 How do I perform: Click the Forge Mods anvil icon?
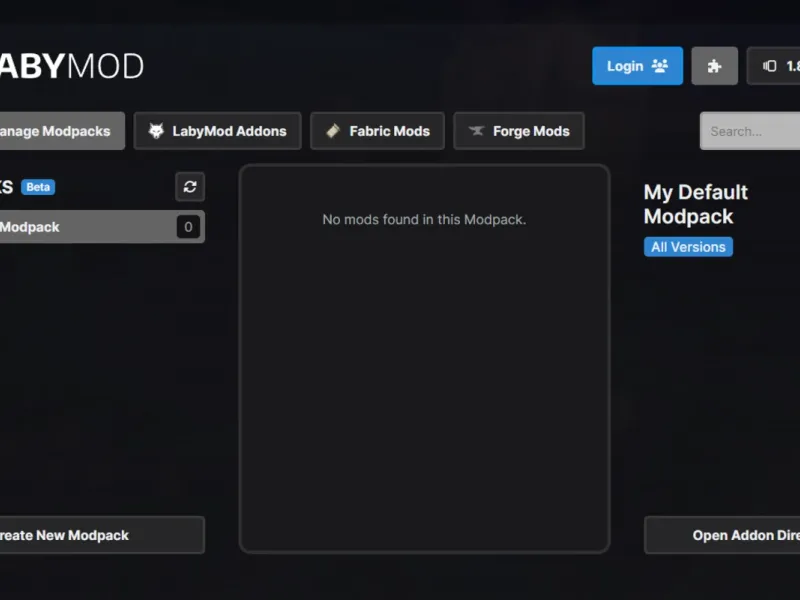point(477,131)
